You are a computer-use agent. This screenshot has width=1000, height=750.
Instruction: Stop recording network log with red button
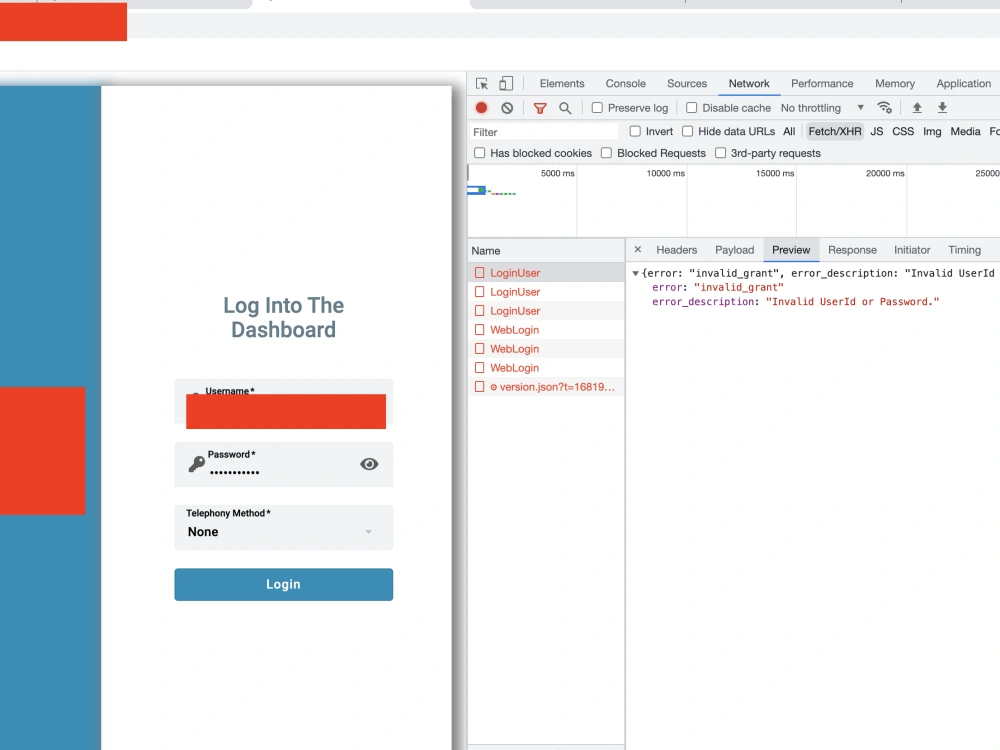(x=482, y=108)
